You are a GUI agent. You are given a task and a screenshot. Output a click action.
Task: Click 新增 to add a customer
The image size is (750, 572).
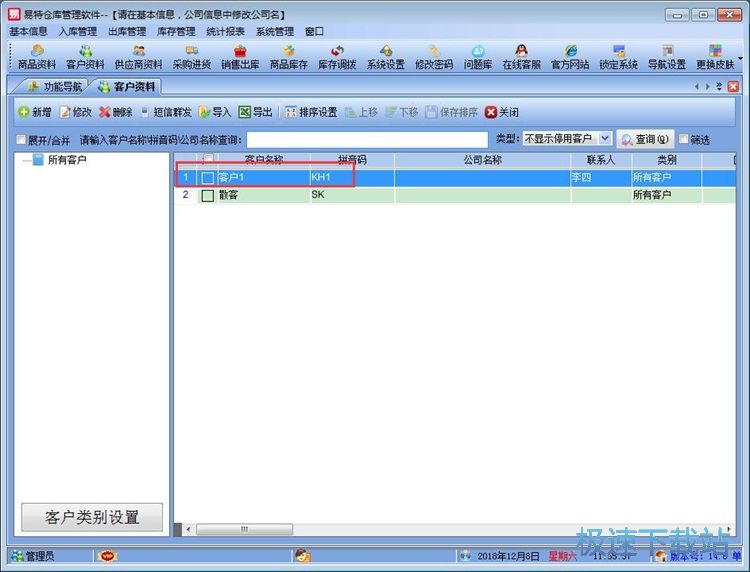[x=34, y=112]
